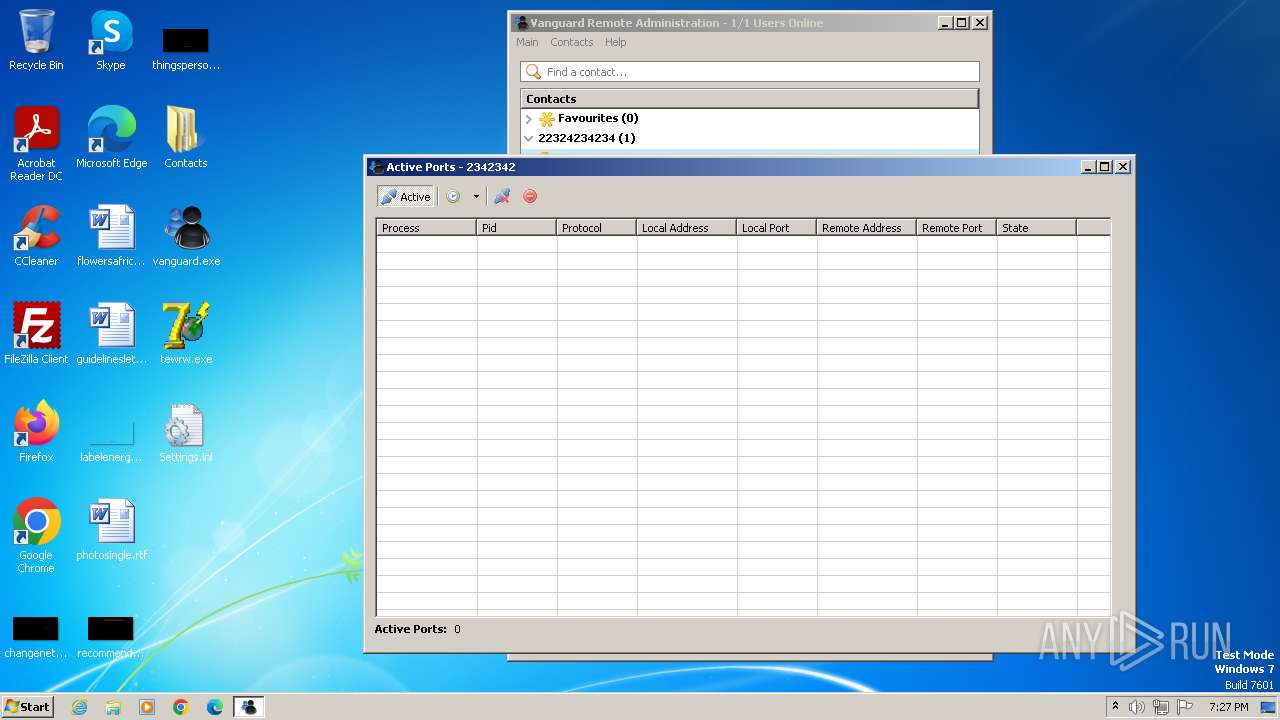Sort by the Remote Address column header

coord(866,228)
